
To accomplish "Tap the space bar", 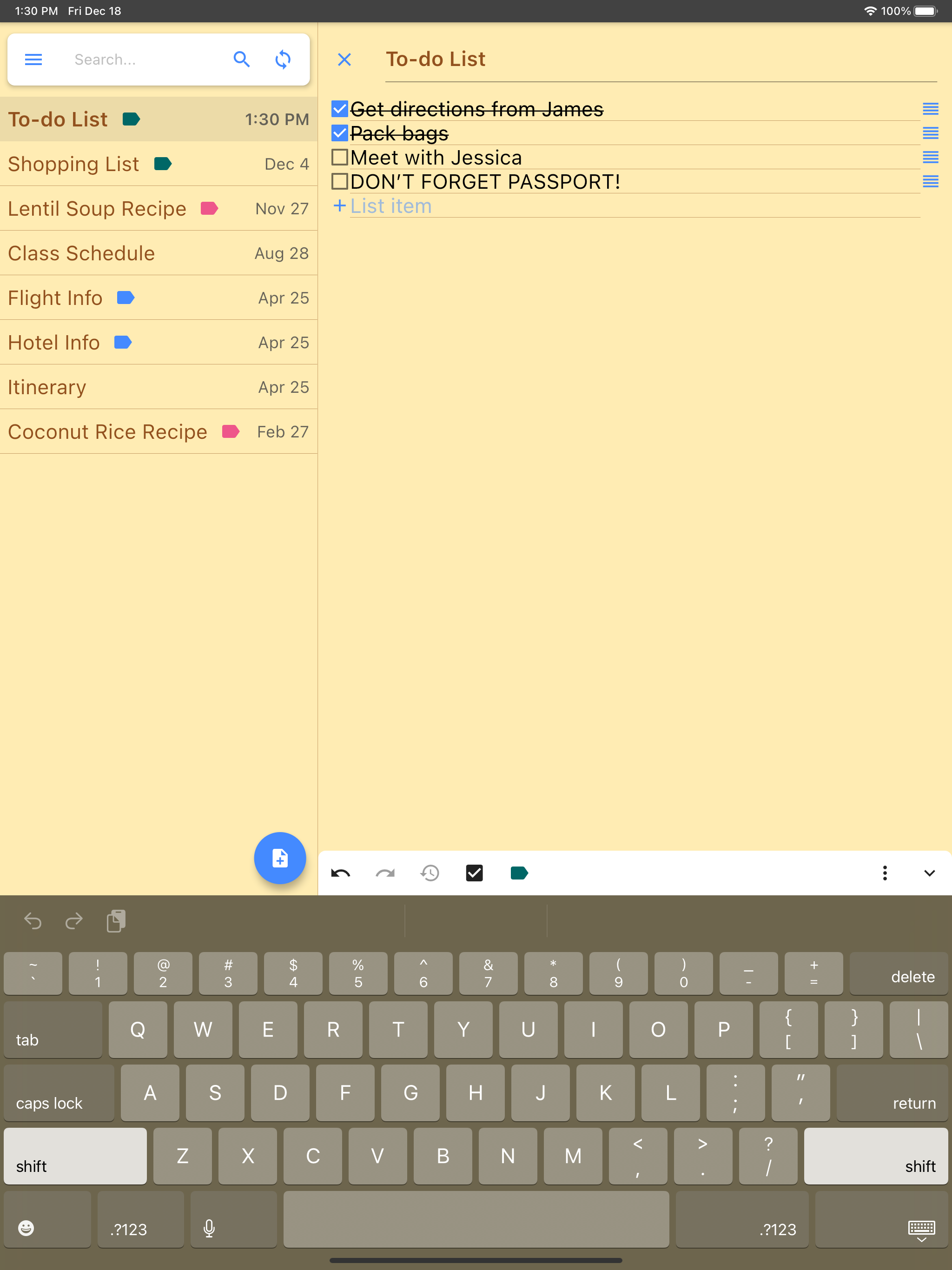I will (x=476, y=1219).
